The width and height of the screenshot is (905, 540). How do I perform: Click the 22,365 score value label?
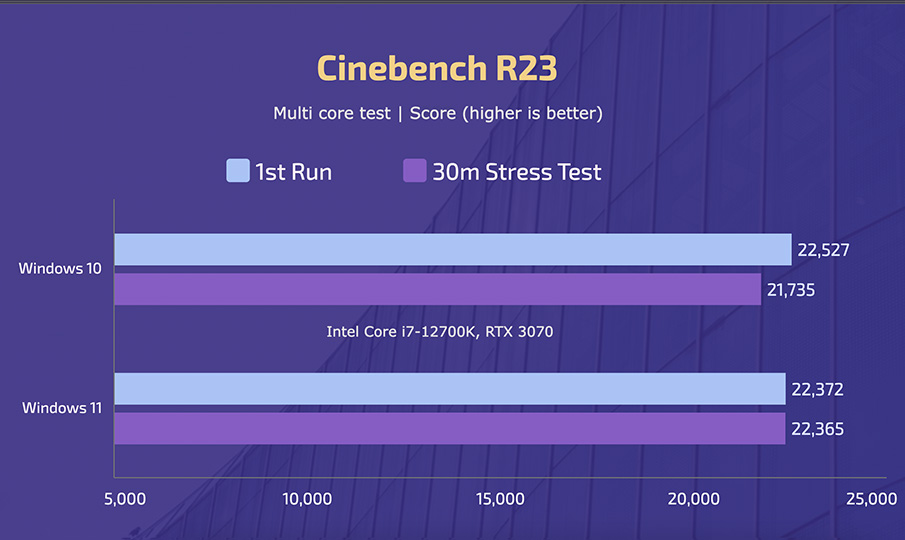(818, 429)
